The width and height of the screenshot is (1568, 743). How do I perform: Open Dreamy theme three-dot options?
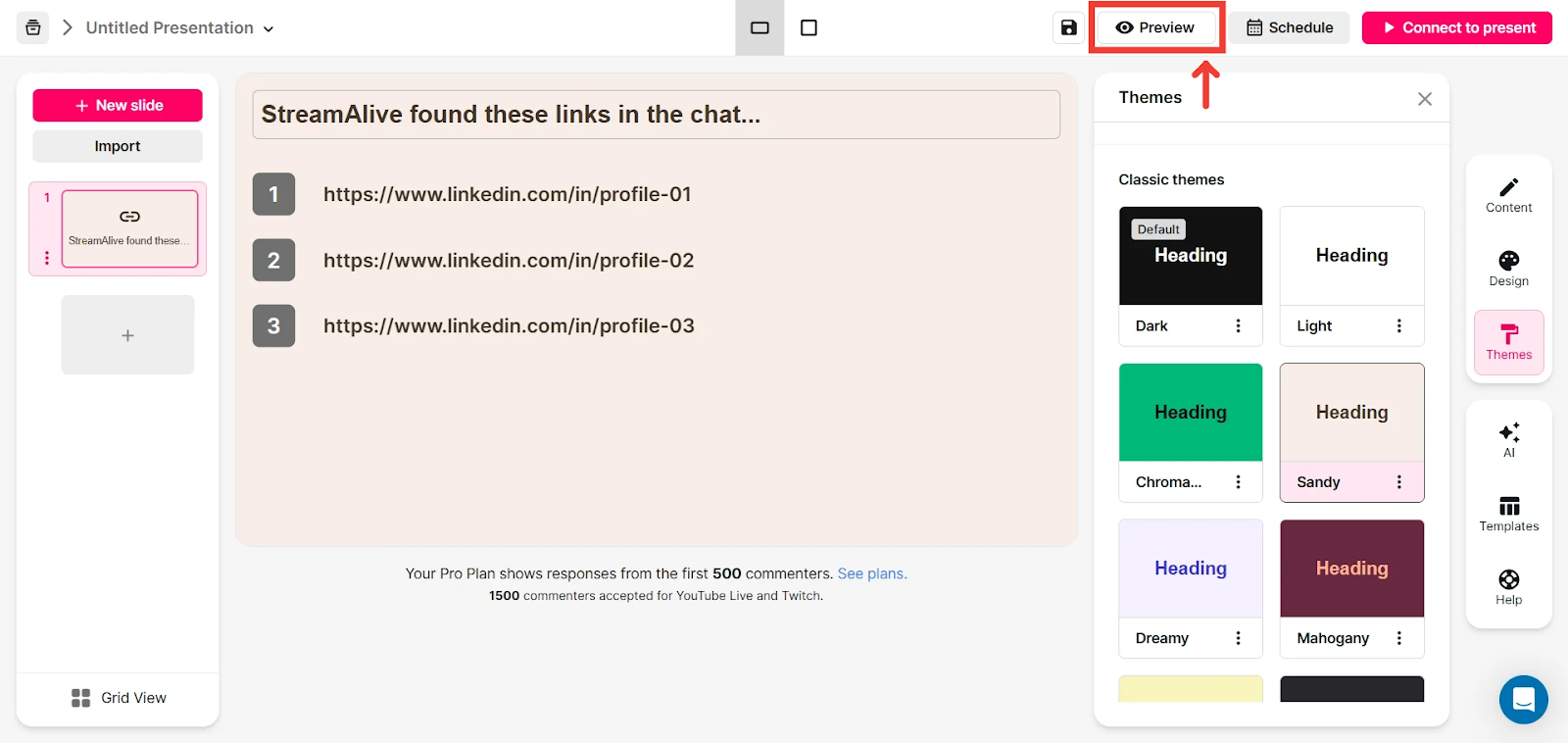1238,638
